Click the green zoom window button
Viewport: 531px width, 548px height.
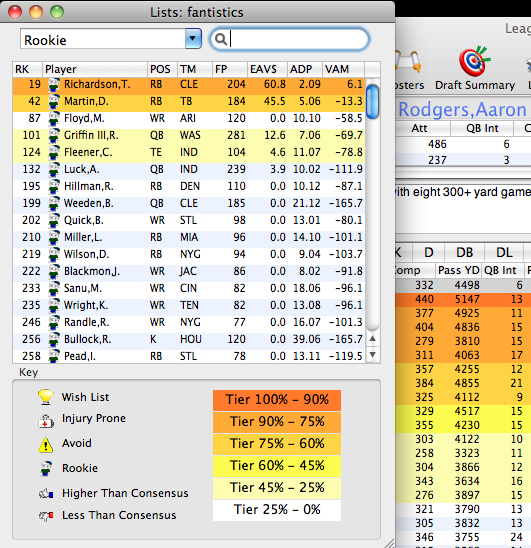(57, 12)
